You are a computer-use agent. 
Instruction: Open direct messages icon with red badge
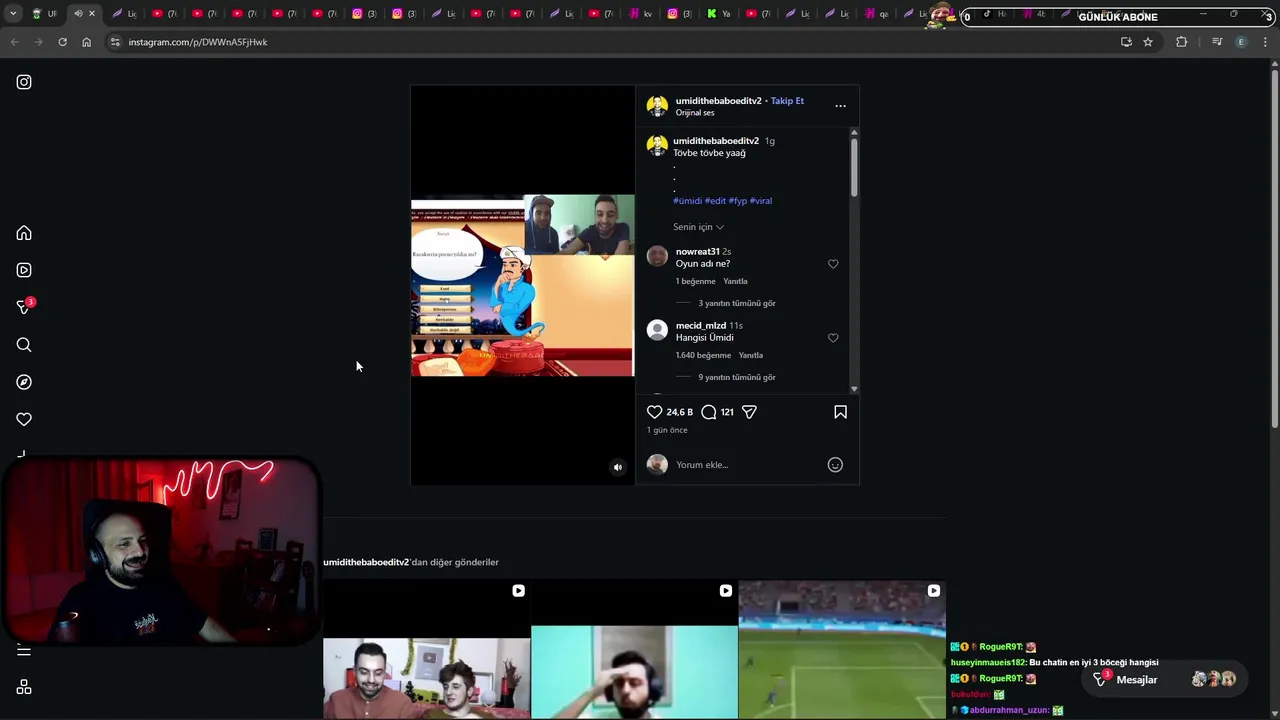[x=24, y=307]
